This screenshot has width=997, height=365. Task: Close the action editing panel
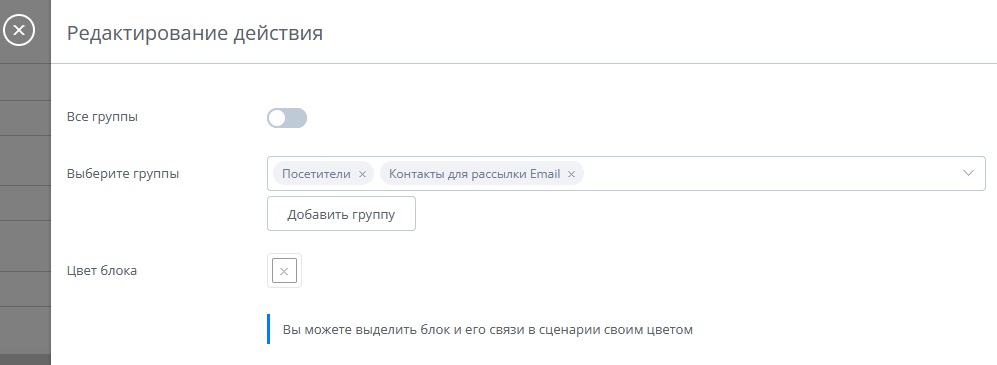(19, 30)
